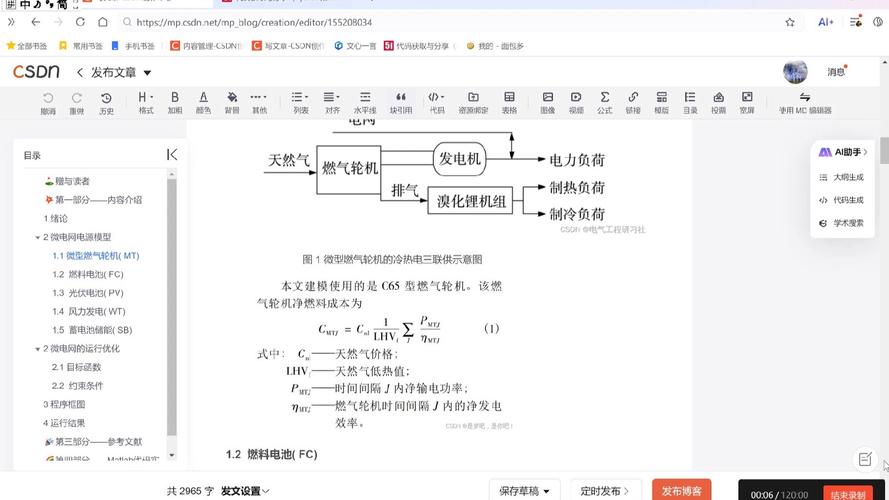889x500 pixels.
Task: Select outline entry '第三部分——参考文献'
Action: coord(93,442)
